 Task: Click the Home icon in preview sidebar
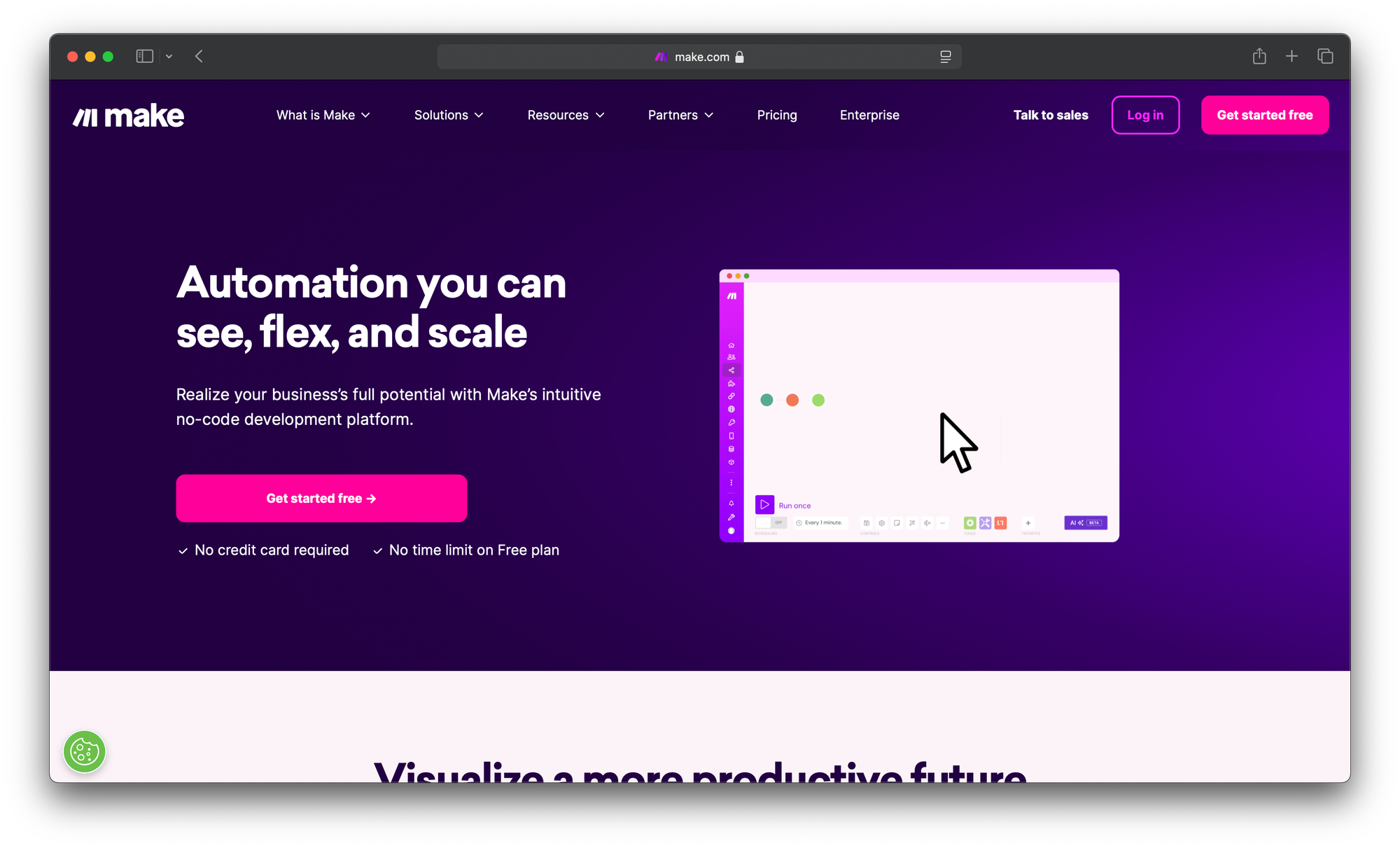[x=731, y=345]
